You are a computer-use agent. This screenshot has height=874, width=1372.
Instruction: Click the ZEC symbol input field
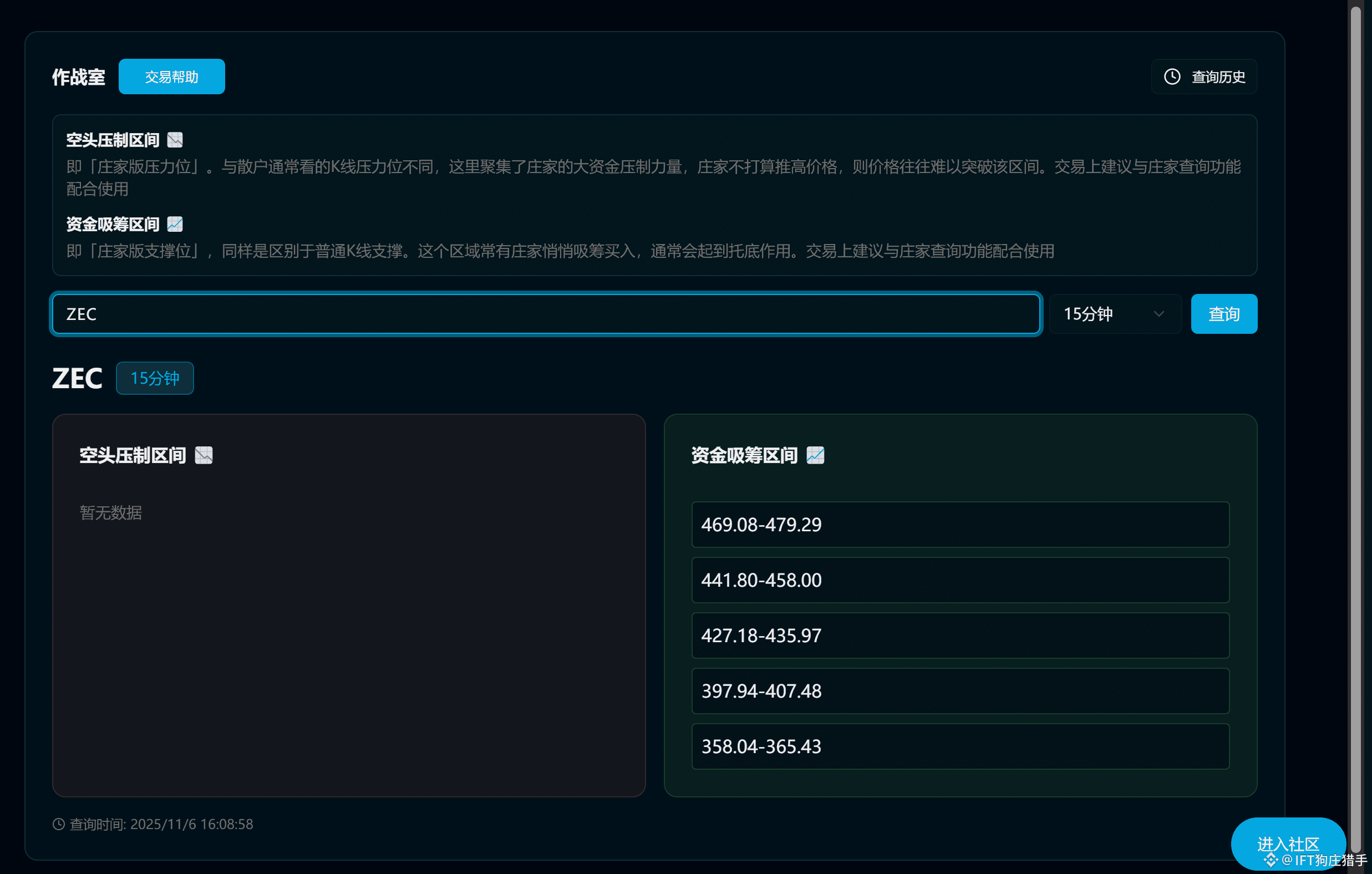point(546,314)
